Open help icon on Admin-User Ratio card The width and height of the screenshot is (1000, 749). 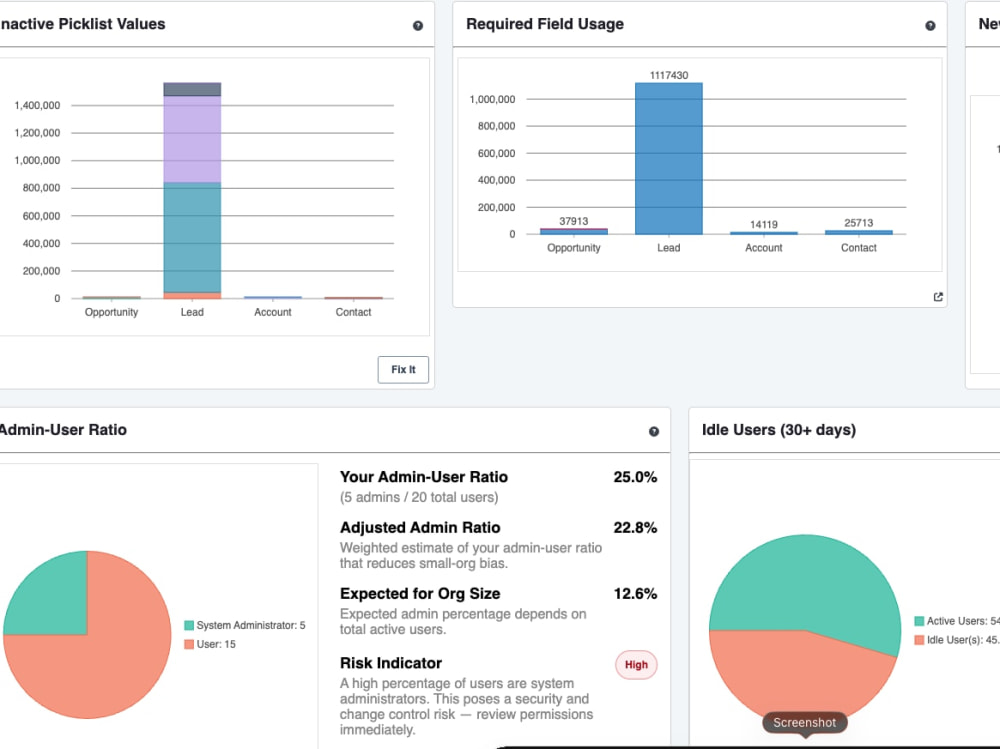click(654, 431)
